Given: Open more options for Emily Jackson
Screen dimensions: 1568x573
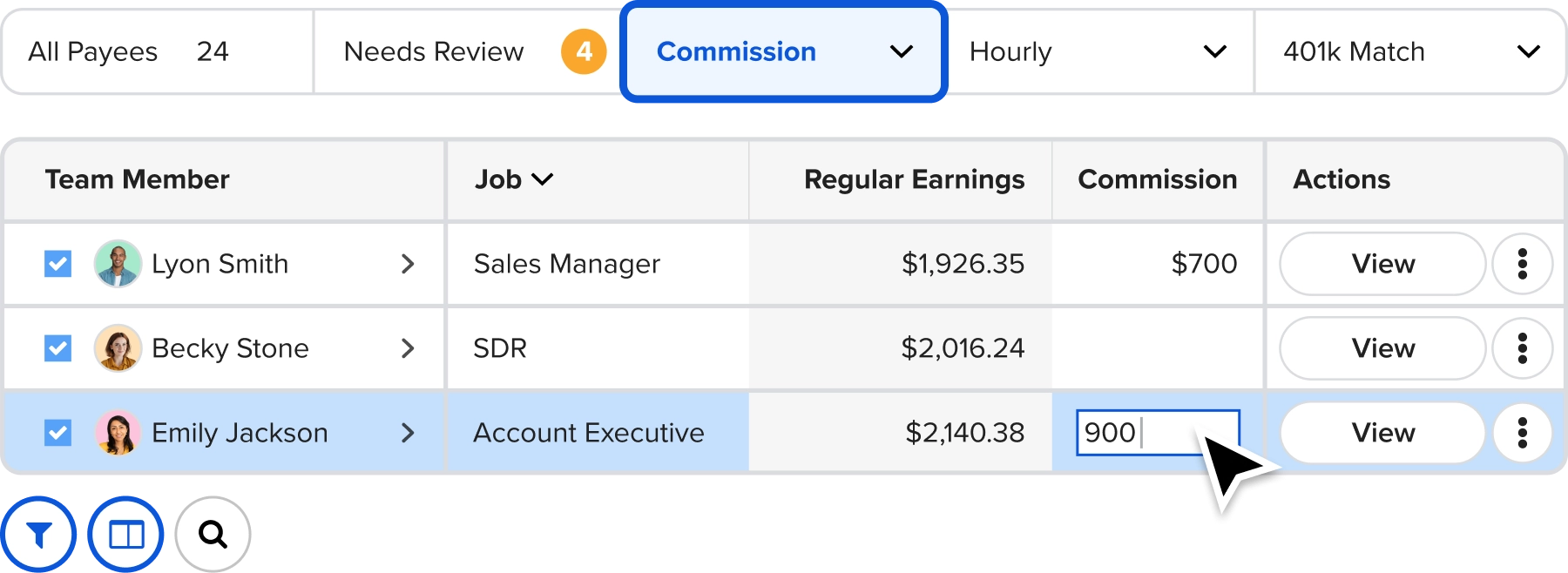Looking at the screenshot, I should pyautogui.click(x=1522, y=433).
